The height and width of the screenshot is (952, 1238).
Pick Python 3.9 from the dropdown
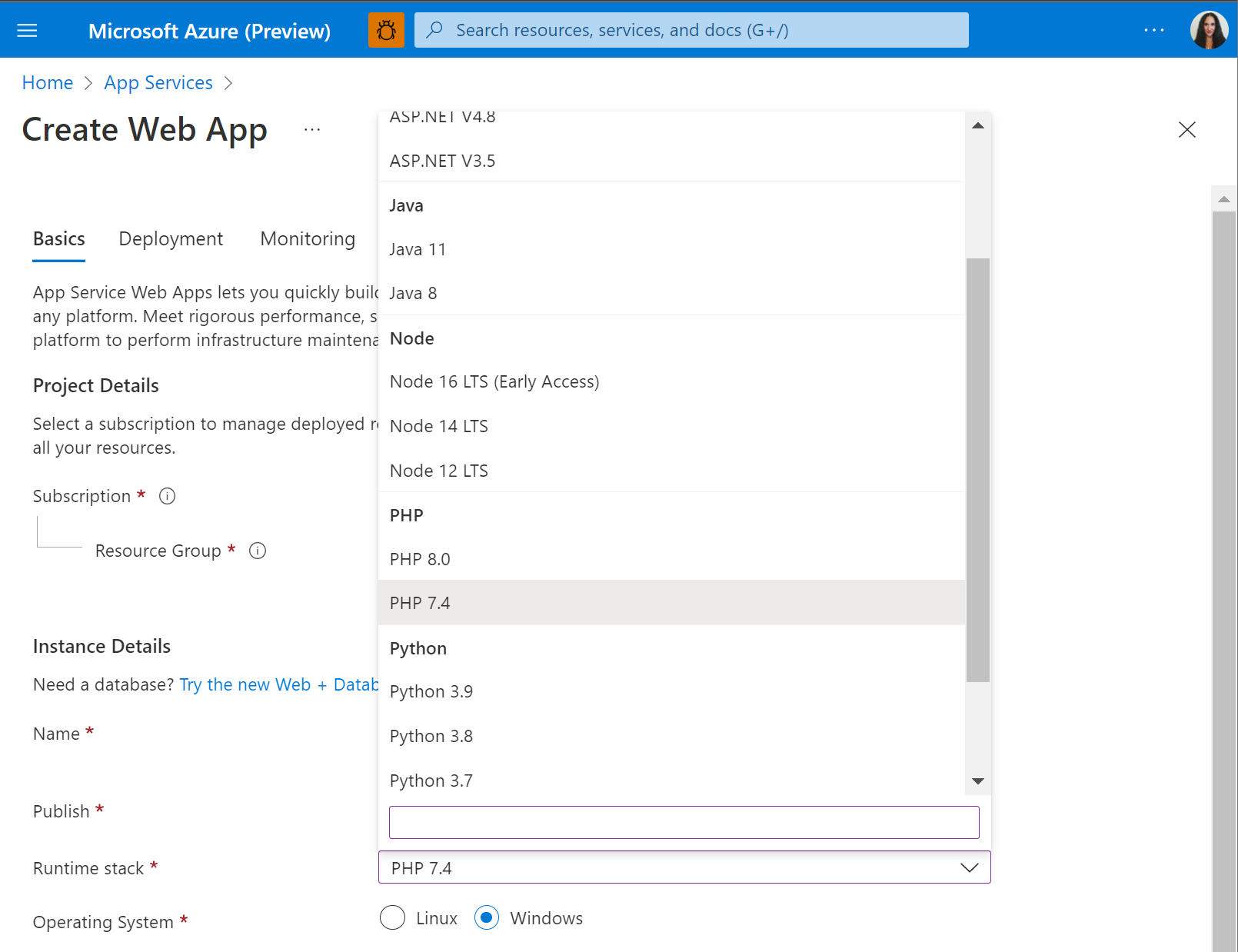[x=431, y=691]
